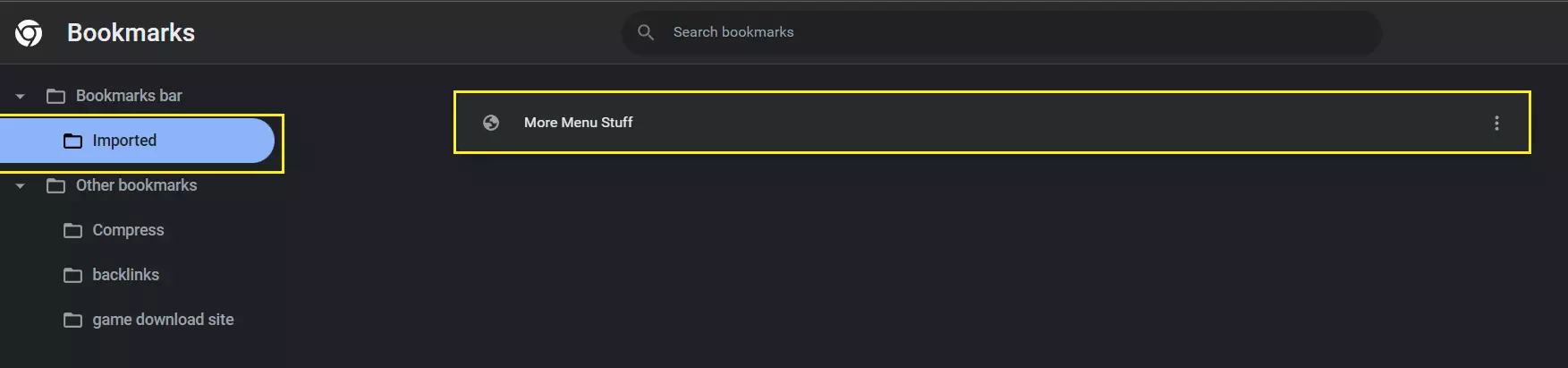Collapse the Bookmarks bar tree arrow
The image size is (1568, 368).
coord(20,96)
